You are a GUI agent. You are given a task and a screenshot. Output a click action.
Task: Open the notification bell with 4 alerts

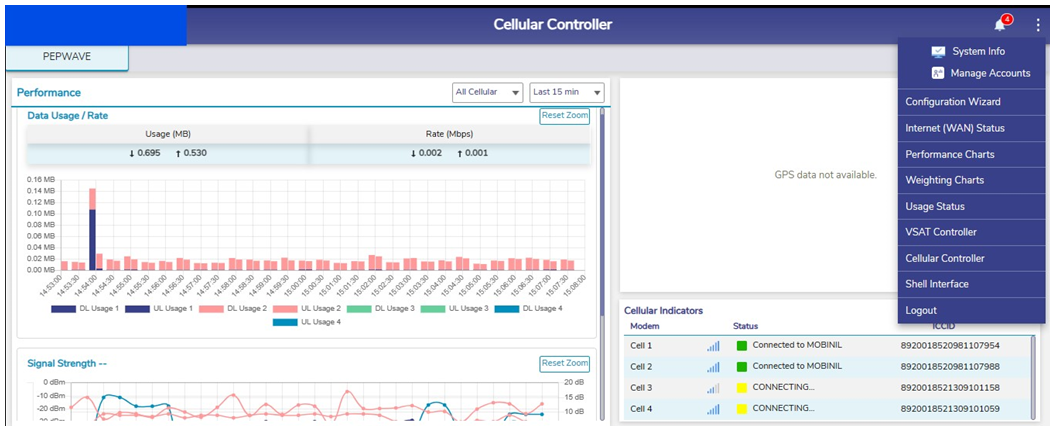tap(1000, 25)
